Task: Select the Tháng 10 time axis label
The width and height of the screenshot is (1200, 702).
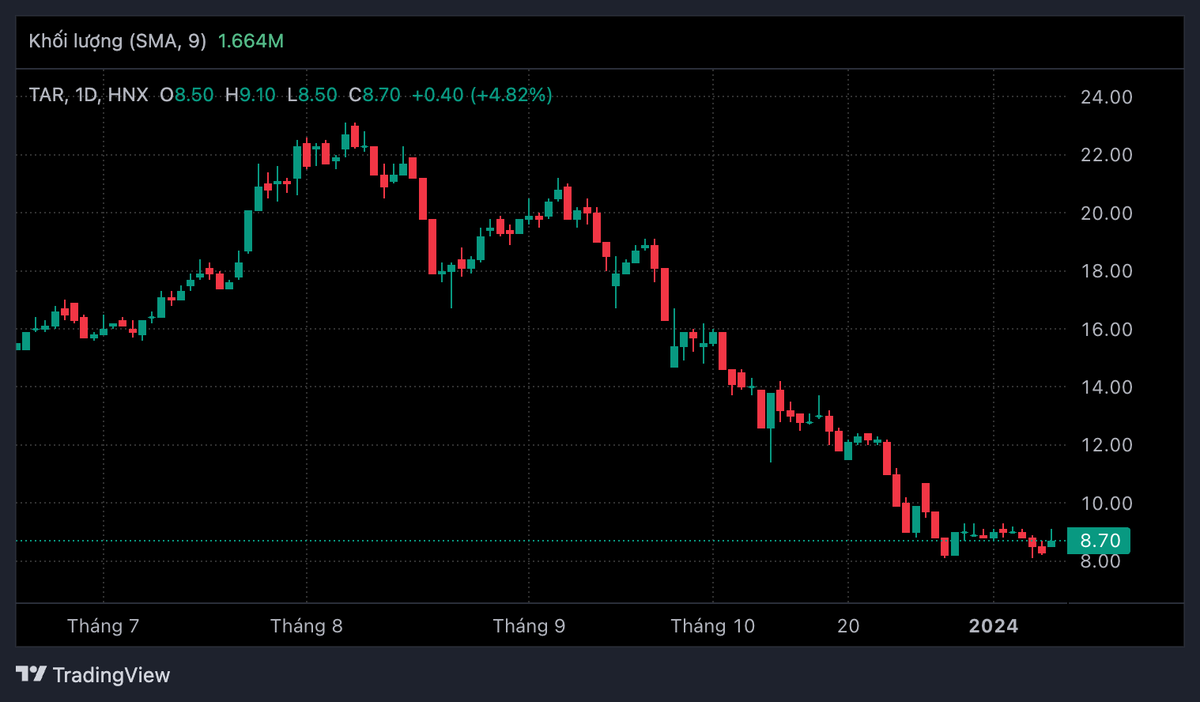Action: click(x=712, y=626)
